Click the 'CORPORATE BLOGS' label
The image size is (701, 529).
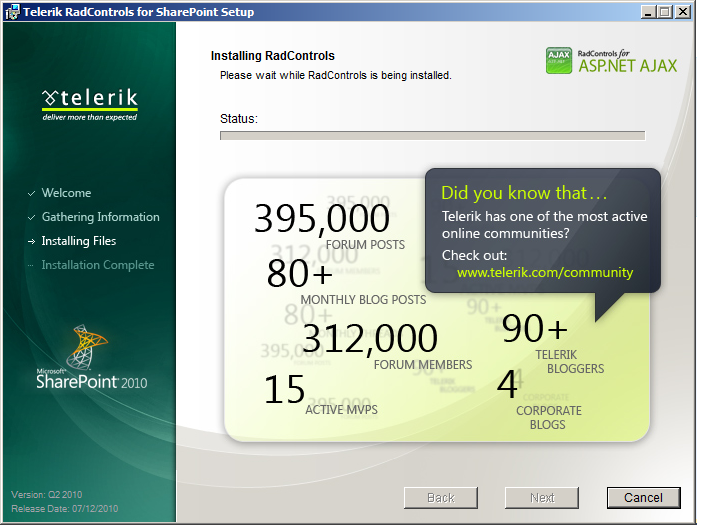549,417
